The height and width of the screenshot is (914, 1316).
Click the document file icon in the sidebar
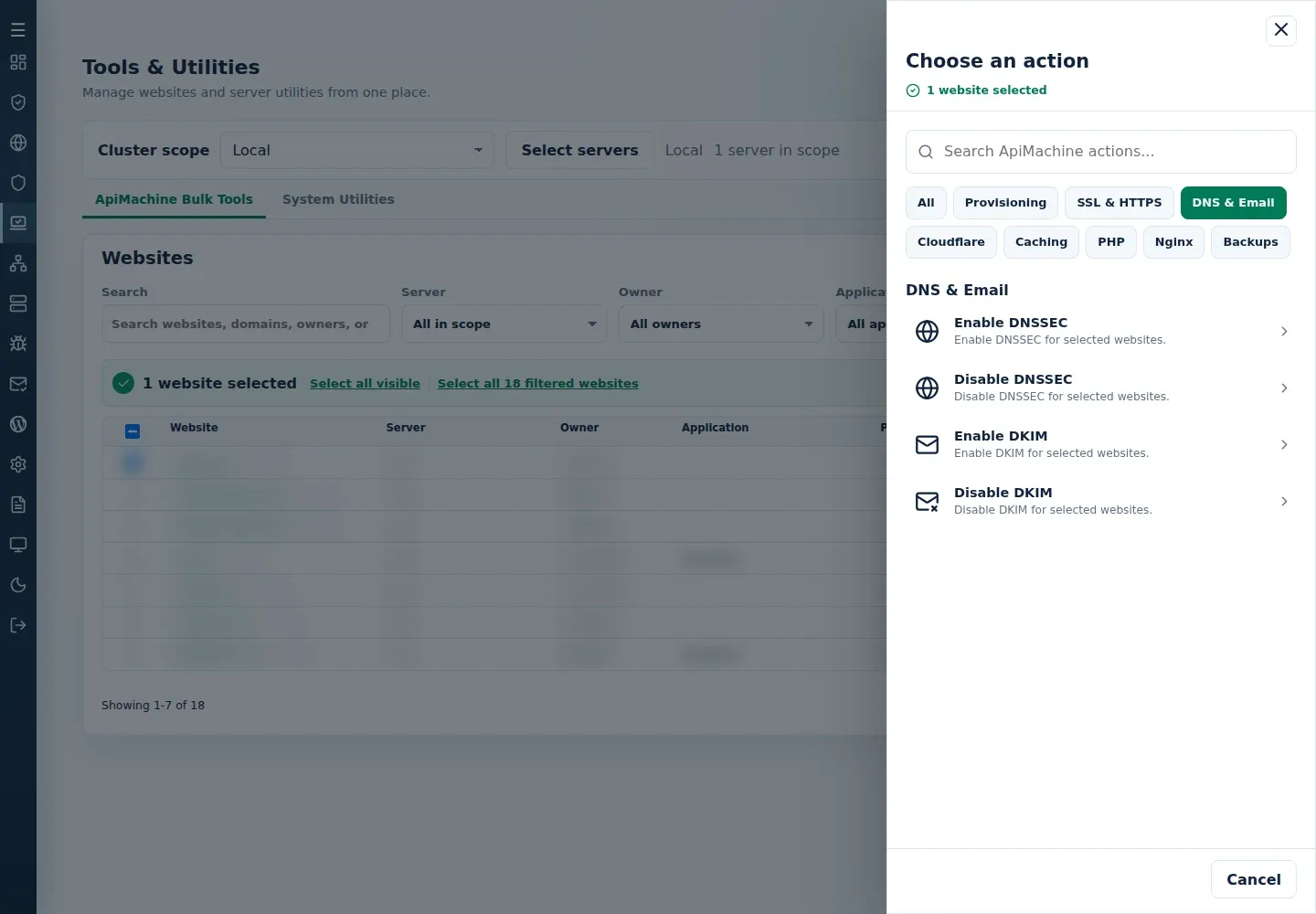[x=18, y=505]
